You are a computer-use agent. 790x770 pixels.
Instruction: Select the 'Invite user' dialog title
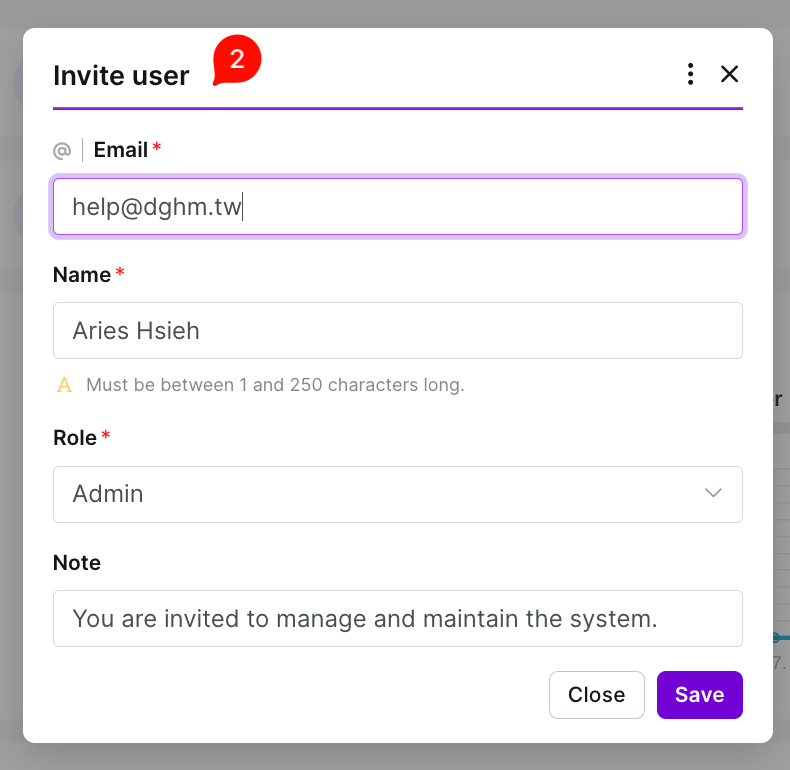121,76
